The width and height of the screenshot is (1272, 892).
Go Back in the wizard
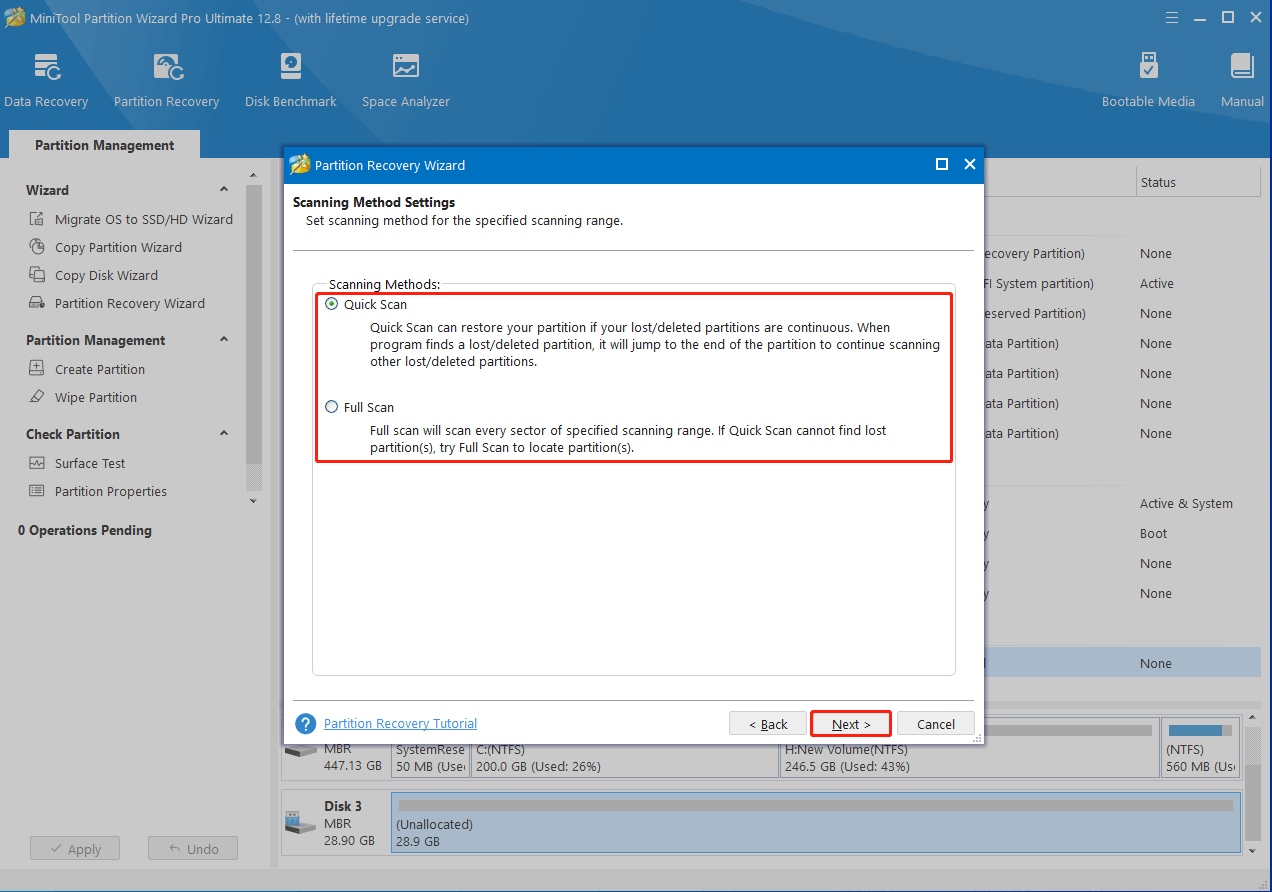tap(767, 724)
